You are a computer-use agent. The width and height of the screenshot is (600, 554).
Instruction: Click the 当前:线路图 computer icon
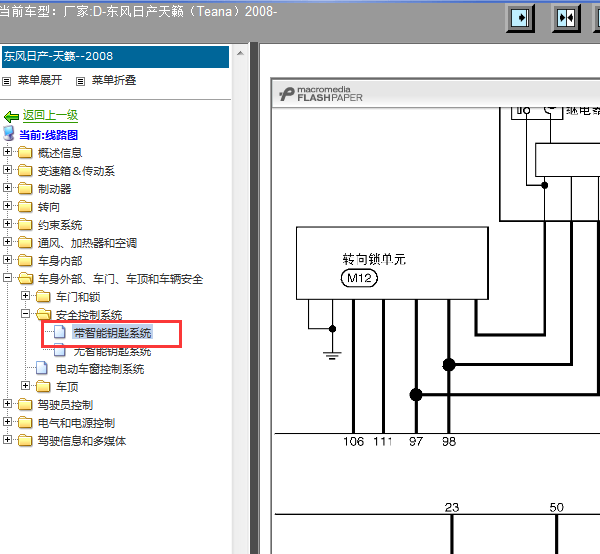click(9, 134)
